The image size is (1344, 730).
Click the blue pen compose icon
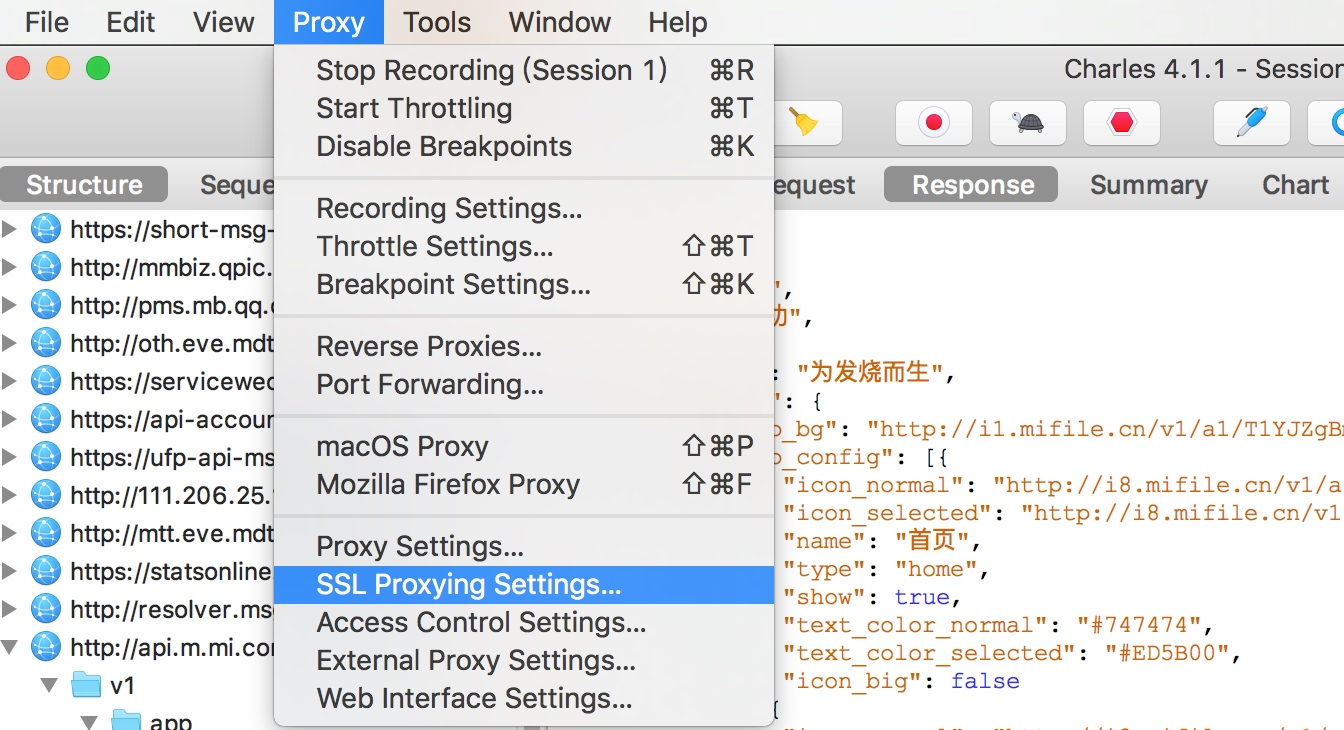(x=1251, y=123)
